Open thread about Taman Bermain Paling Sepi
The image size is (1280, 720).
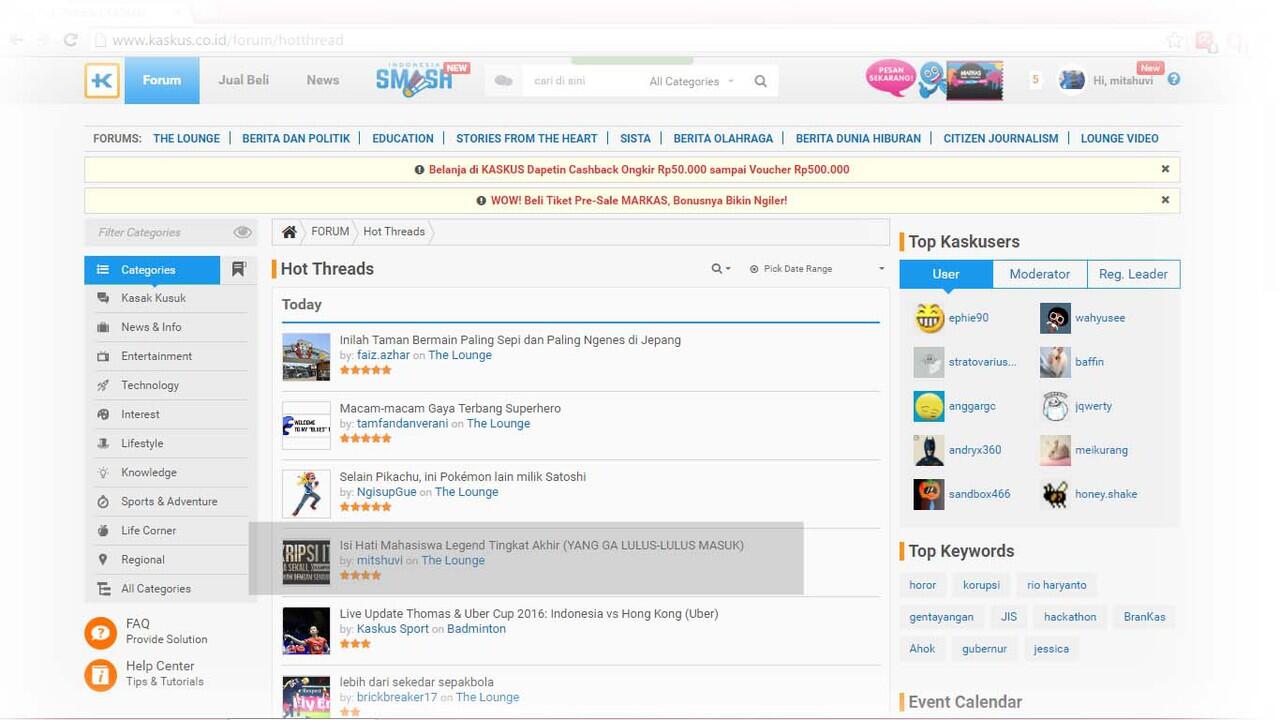tap(510, 340)
